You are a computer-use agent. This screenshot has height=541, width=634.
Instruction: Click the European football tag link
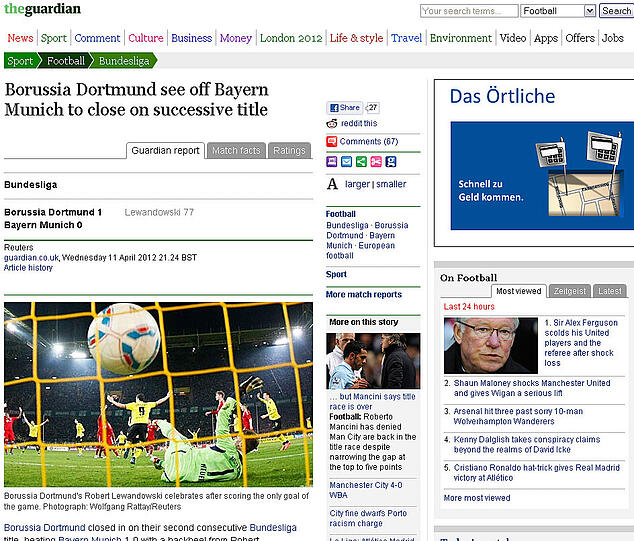pyautogui.click(x=360, y=251)
